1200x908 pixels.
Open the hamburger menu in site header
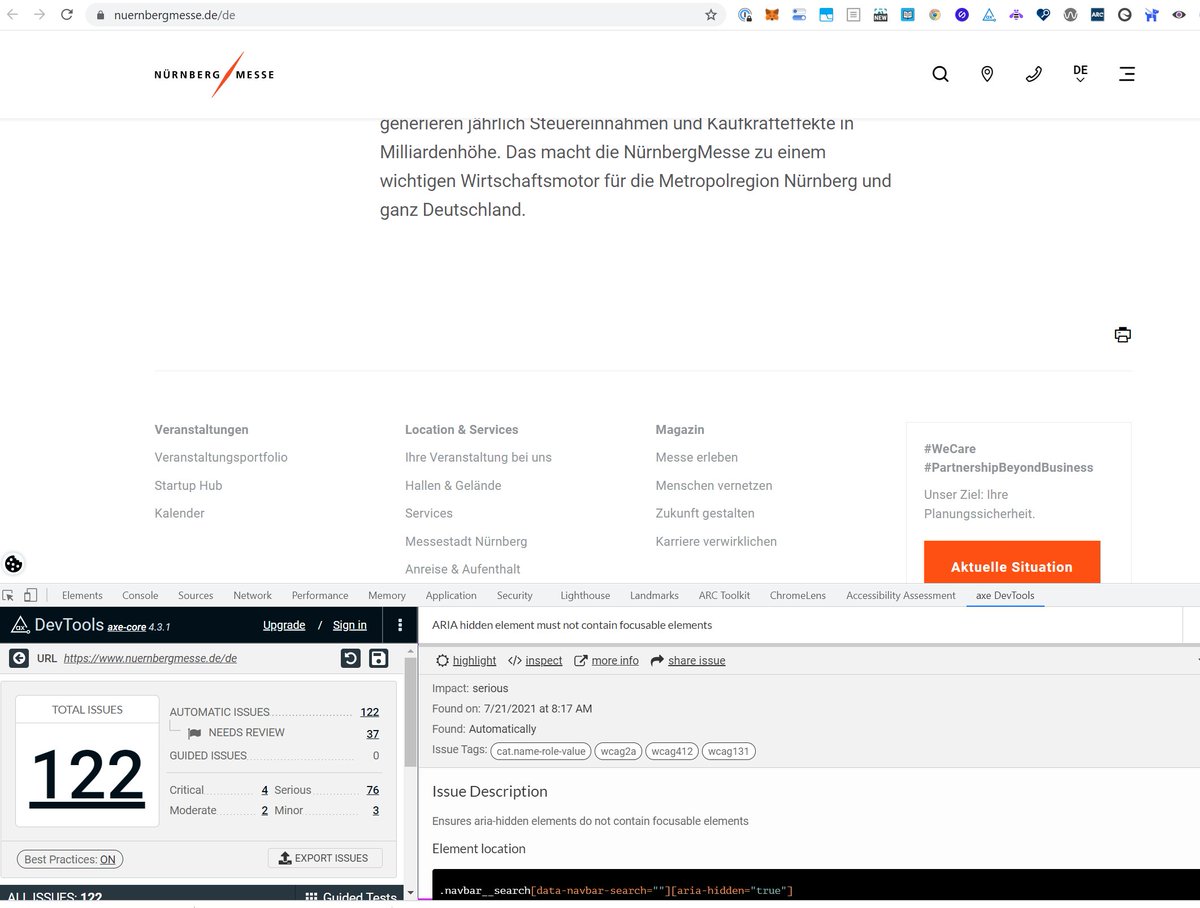(1127, 74)
